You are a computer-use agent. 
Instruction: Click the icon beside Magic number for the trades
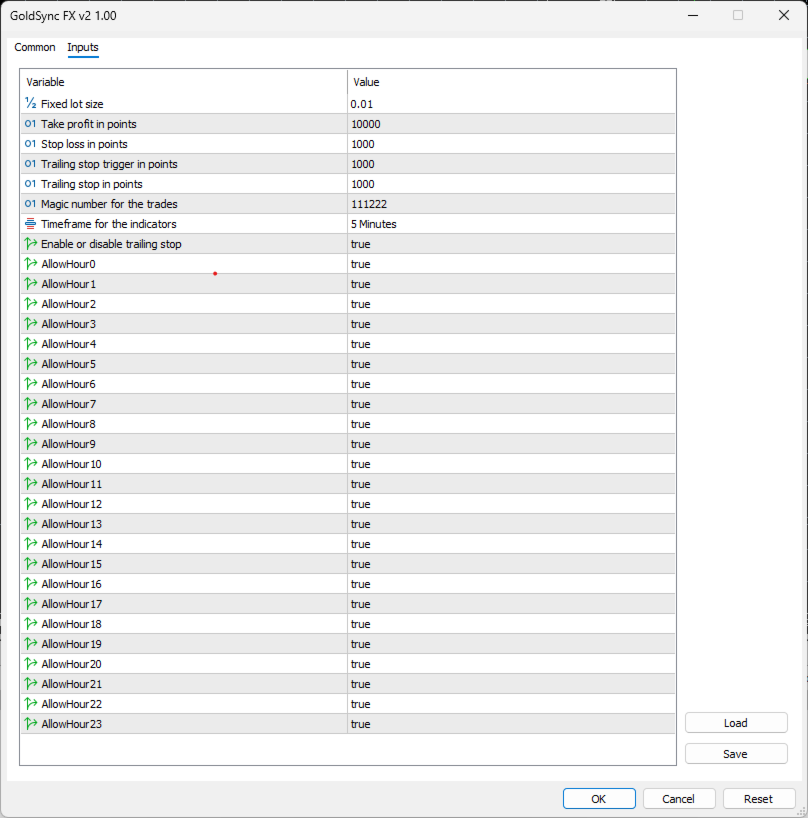[x=31, y=203]
